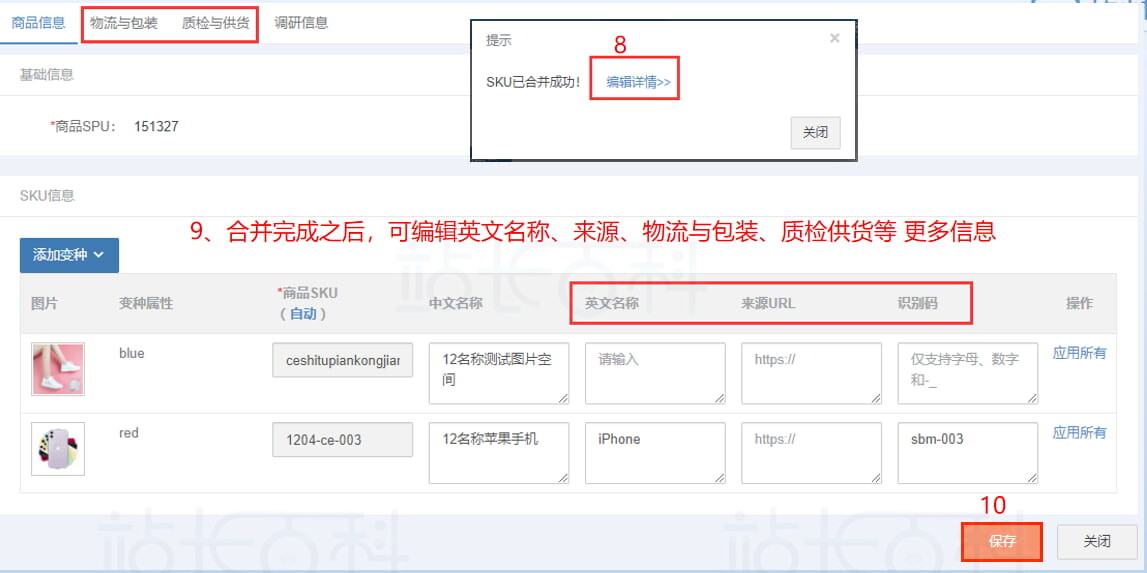
Task: Click the 英文名称 column header
Action: point(612,303)
